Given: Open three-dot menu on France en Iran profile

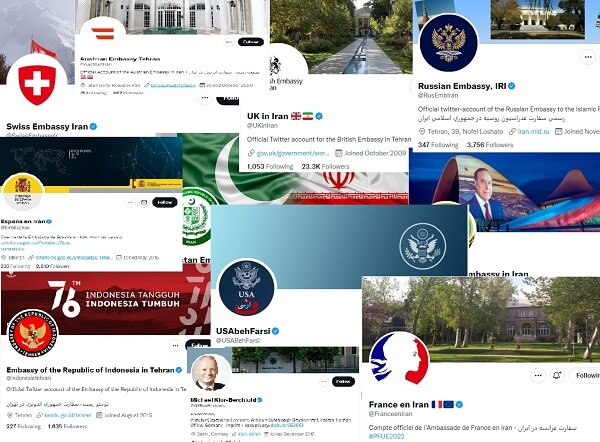Looking at the screenshot, I should (538, 375).
